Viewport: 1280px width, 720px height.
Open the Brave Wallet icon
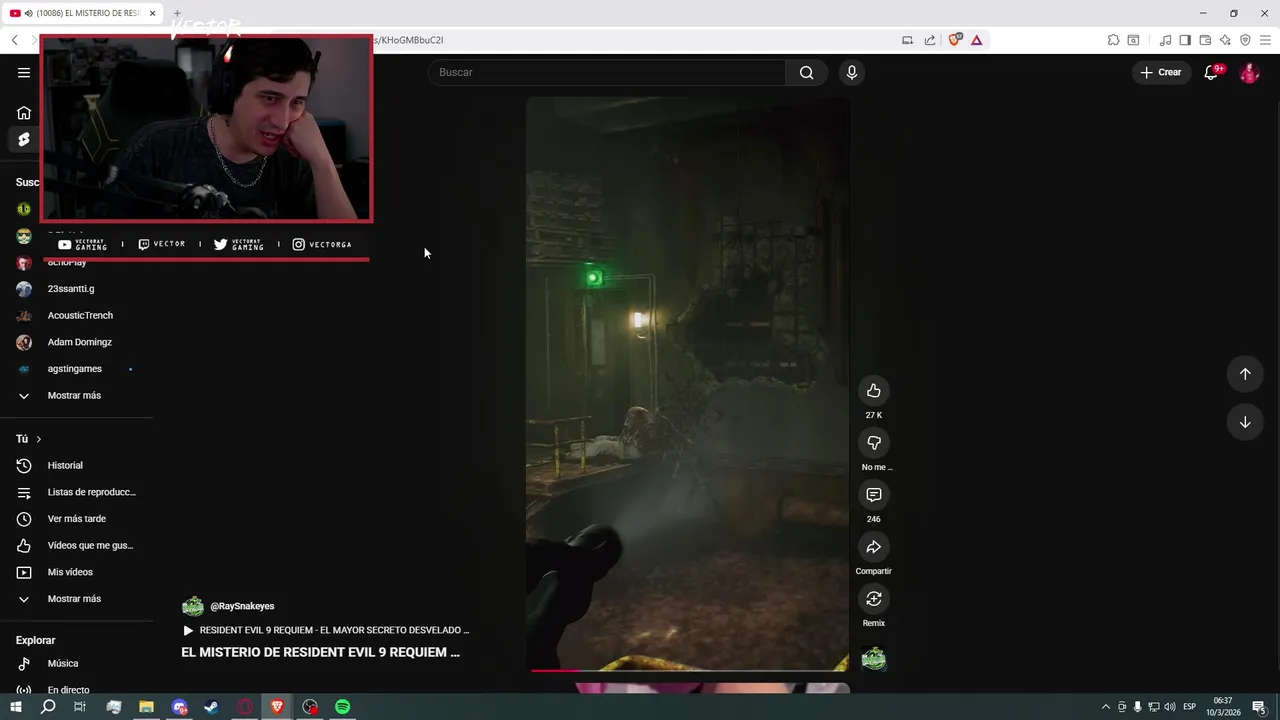pyautogui.click(x=1205, y=40)
